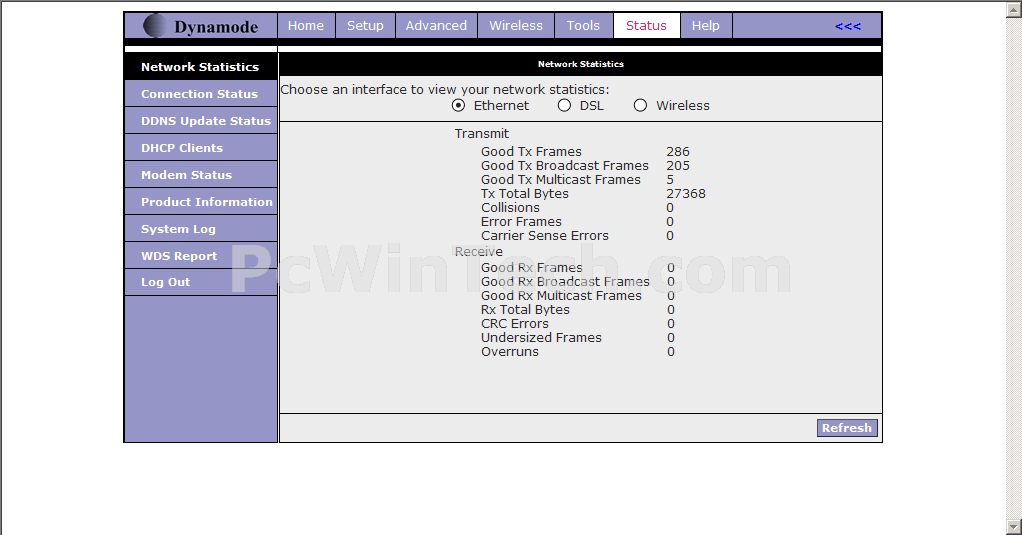Click the Transmit section heading
1022x535 pixels.
[x=482, y=134]
